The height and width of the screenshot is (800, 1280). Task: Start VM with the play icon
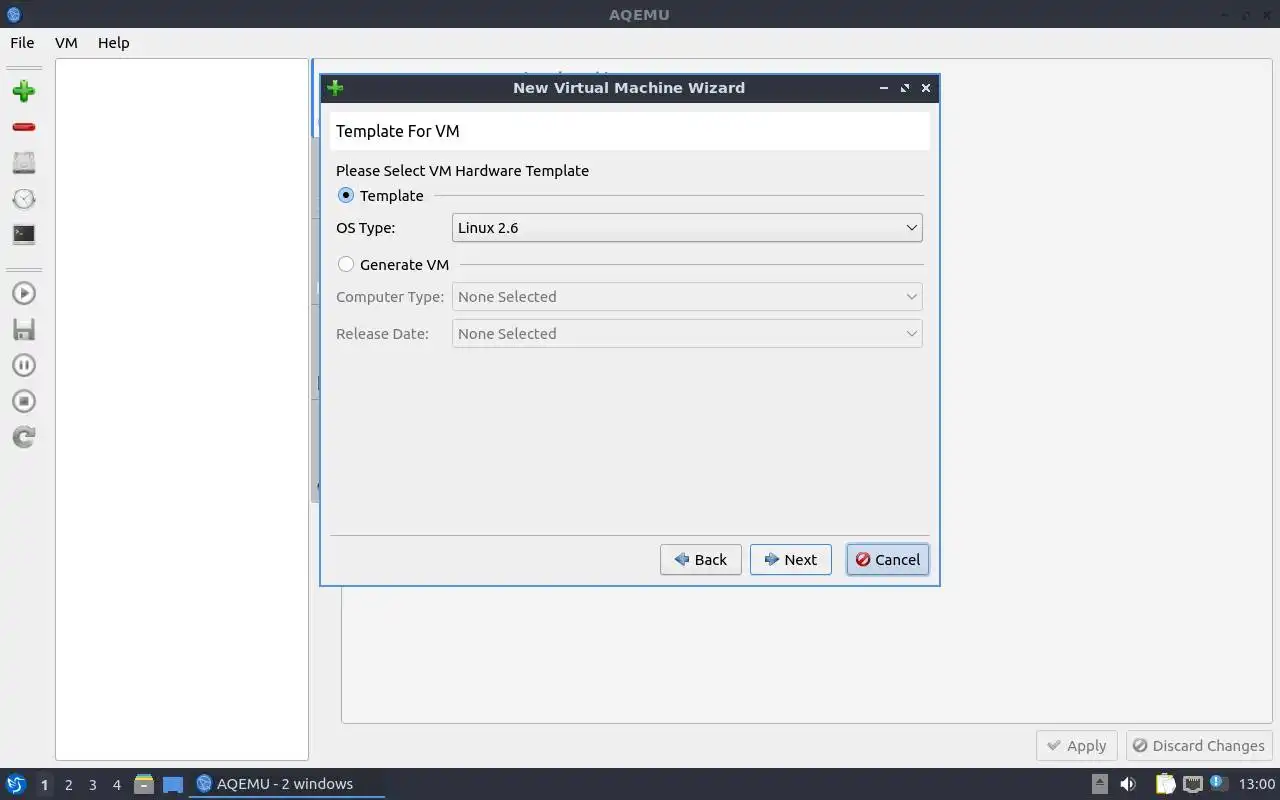(24, 294)
